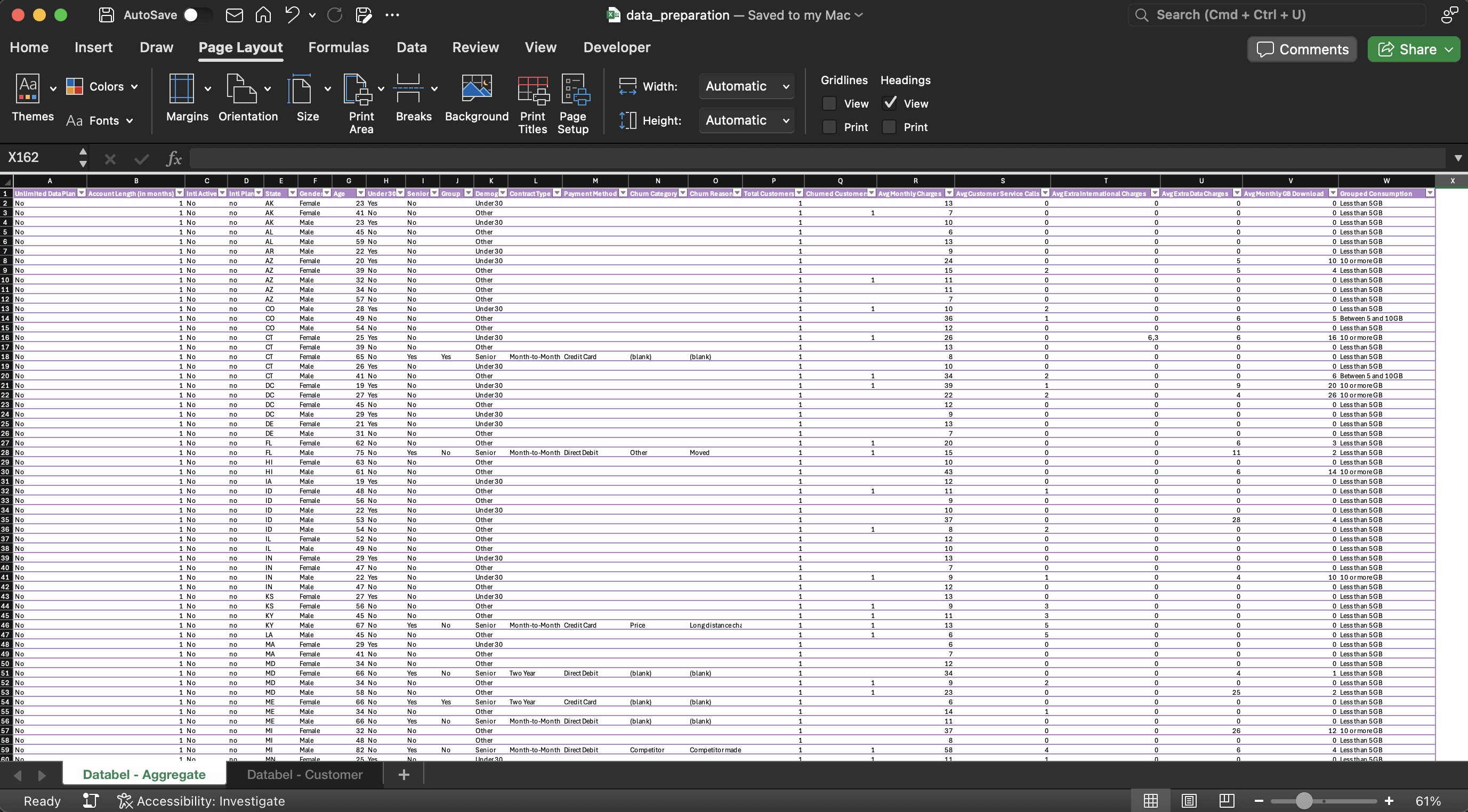Open the Page Setup dialog launcher

574,104
